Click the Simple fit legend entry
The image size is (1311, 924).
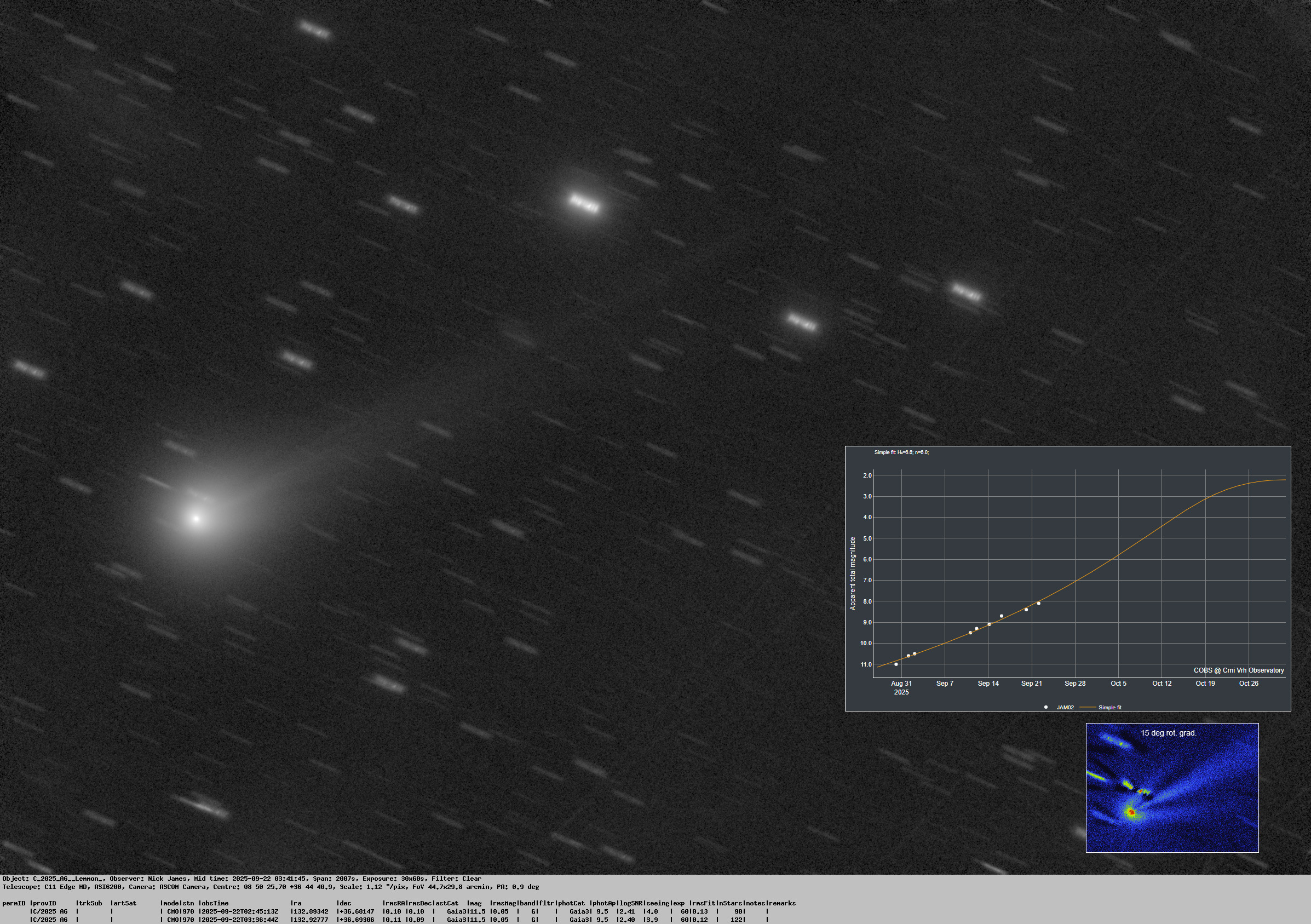pyautogui.click(x=1109, y=707)
